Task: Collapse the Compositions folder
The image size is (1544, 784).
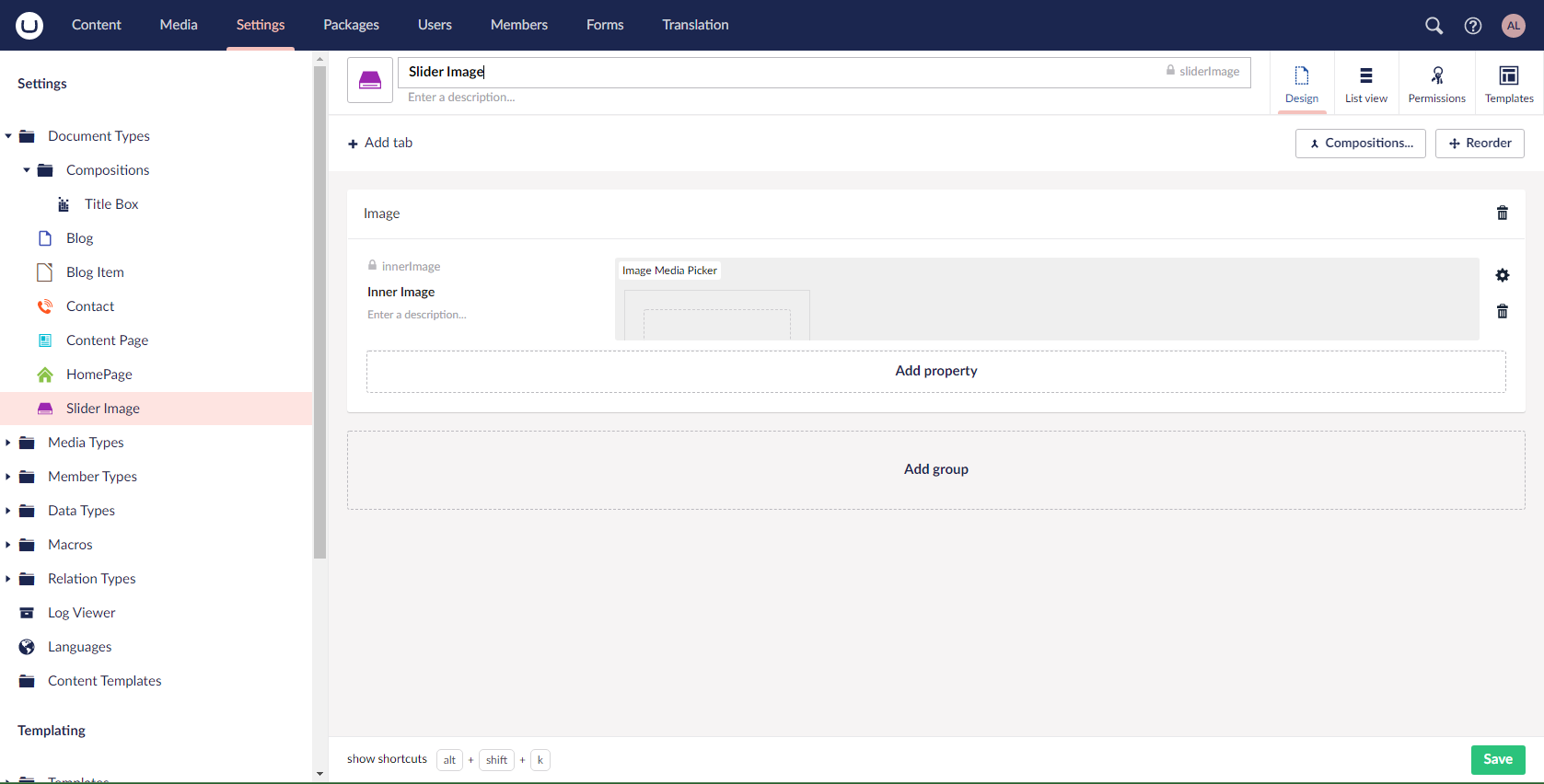Action: coord(27,170)
